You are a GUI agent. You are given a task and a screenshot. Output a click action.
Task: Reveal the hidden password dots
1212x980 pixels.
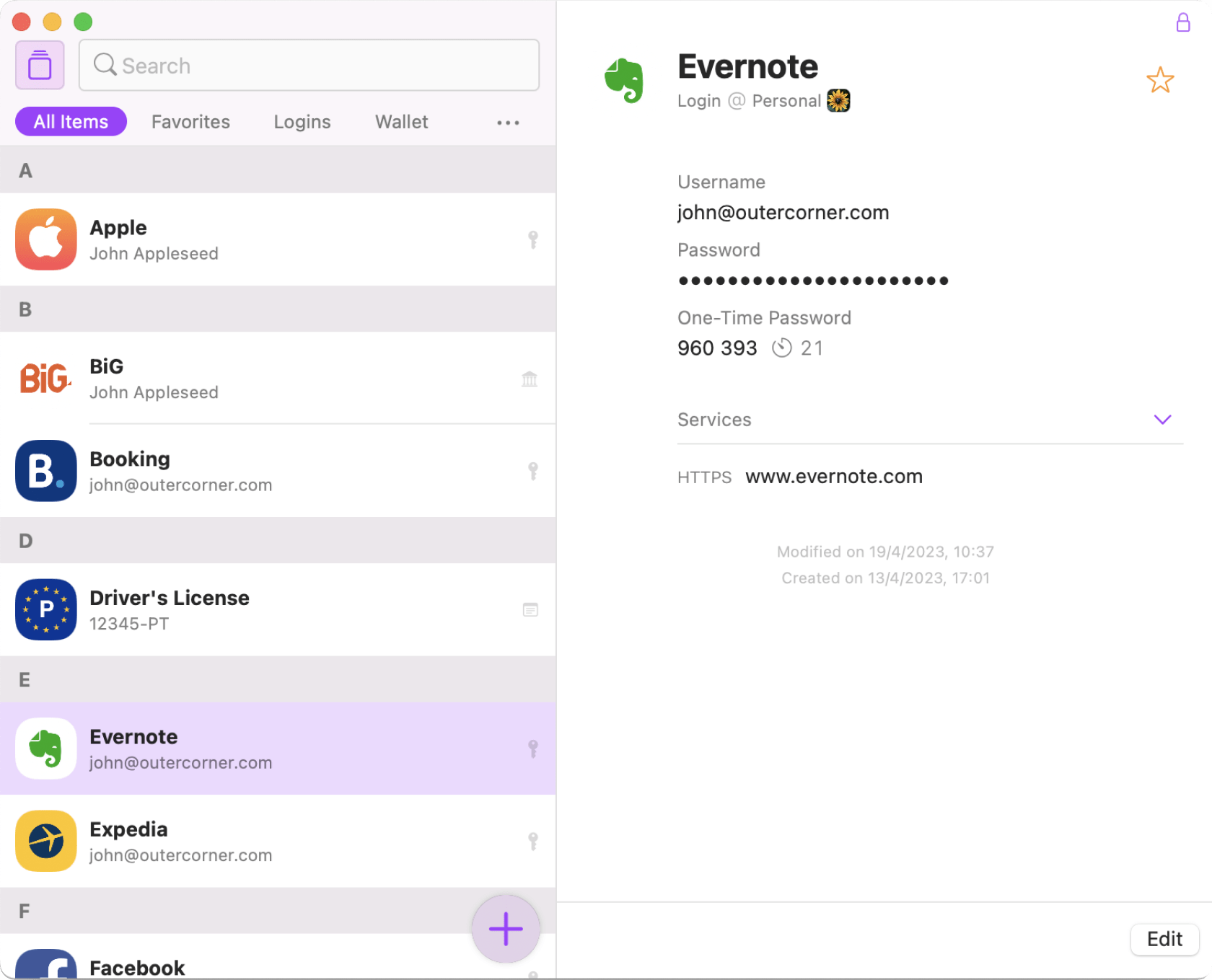tap(812, 281)
